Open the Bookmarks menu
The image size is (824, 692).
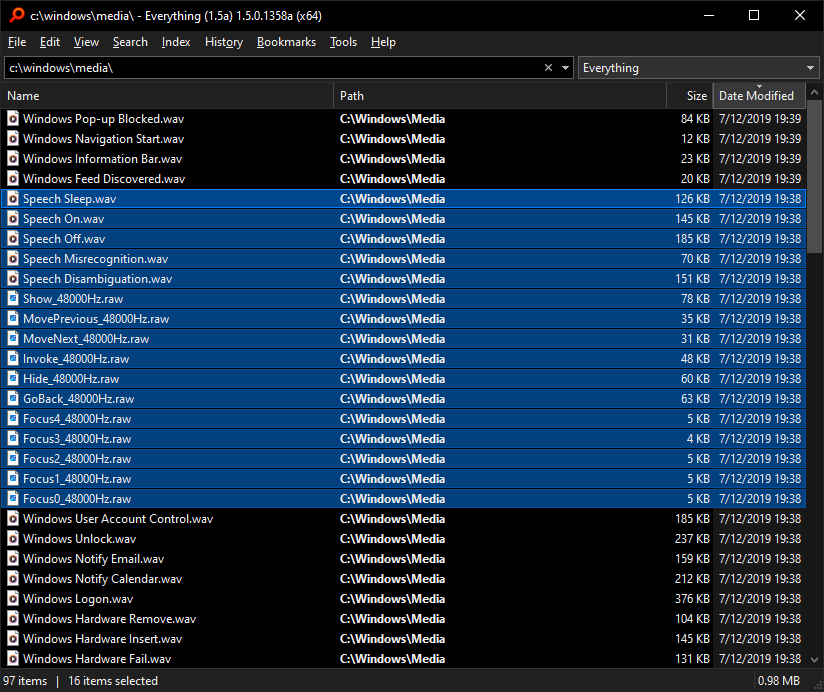[286, 42]
